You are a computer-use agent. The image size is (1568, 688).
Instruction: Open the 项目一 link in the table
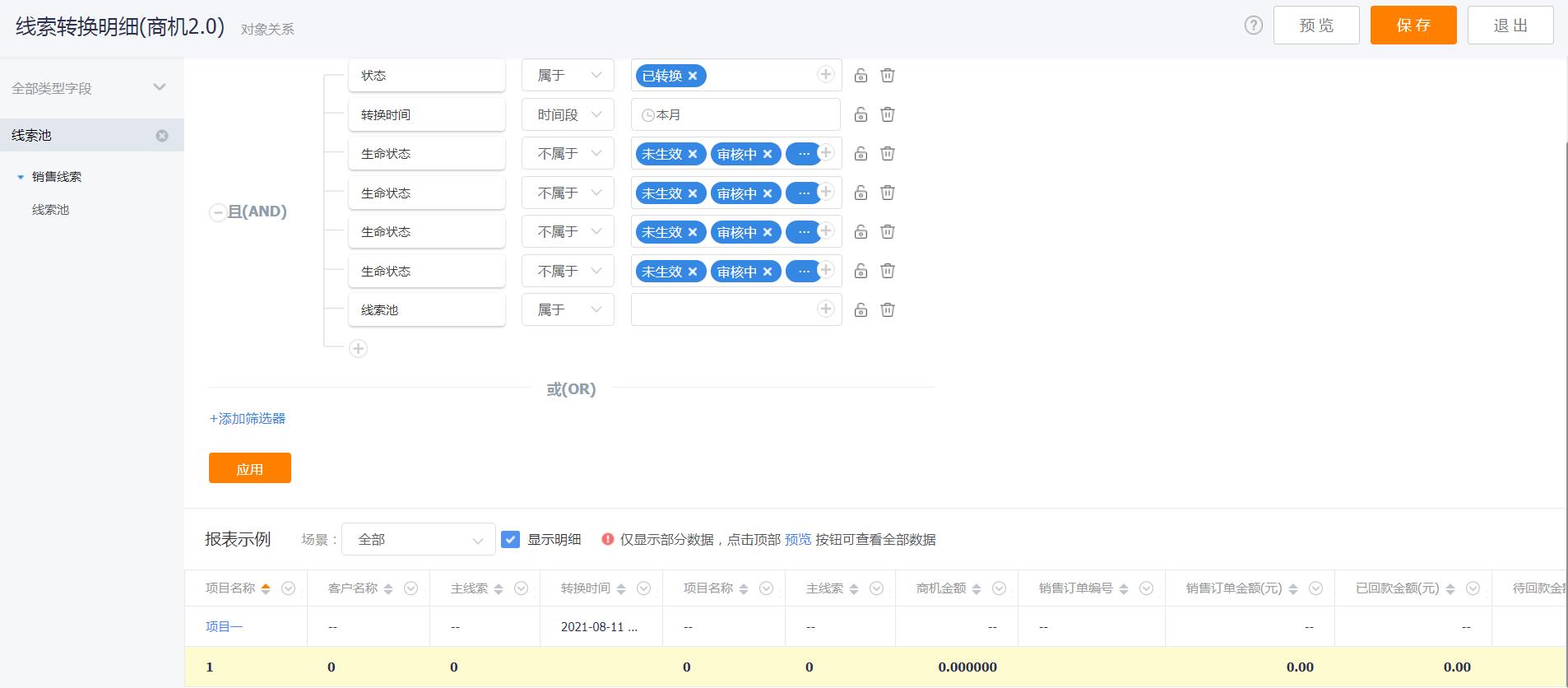pos(224,626)
